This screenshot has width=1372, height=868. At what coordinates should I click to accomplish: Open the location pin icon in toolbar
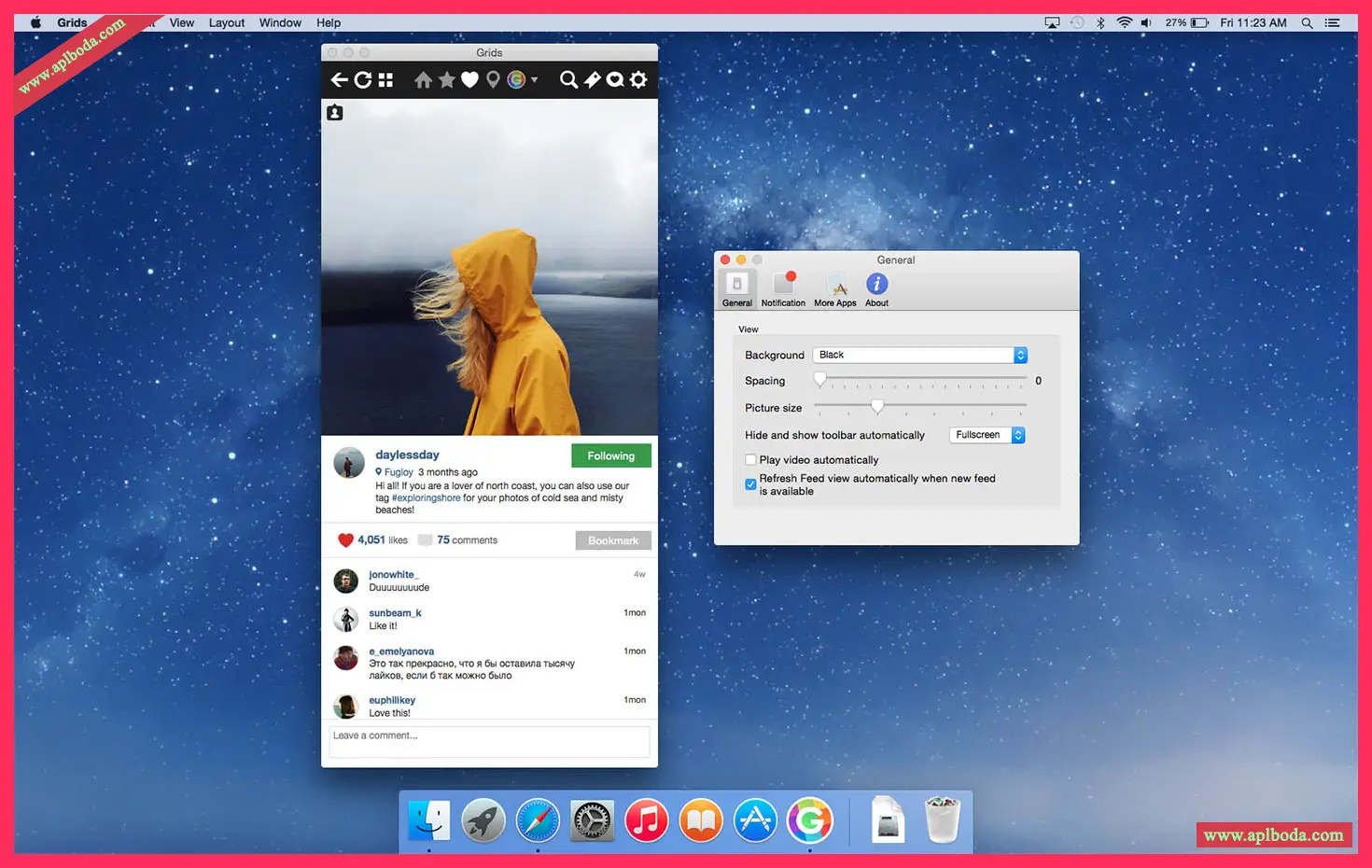pos(493,80)
